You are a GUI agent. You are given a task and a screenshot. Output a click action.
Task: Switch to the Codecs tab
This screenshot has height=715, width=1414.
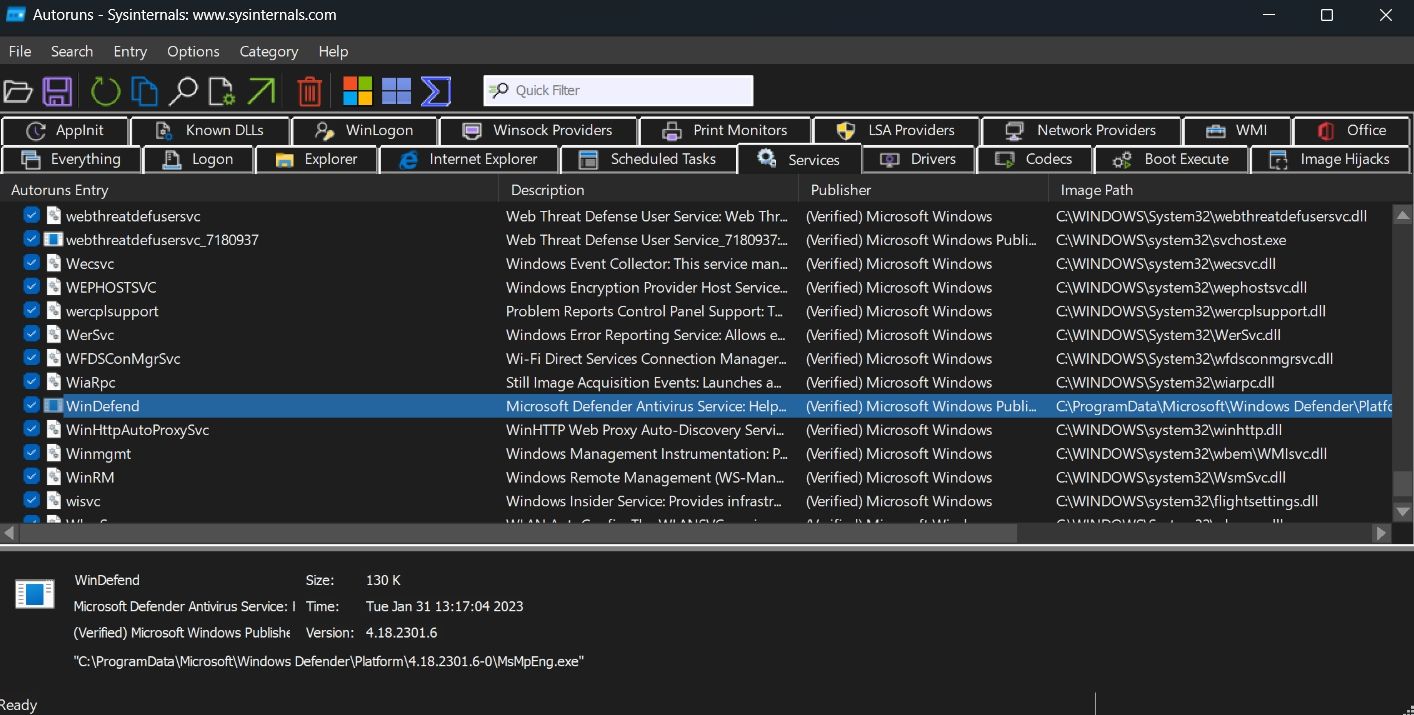[x=1035, y=159]
